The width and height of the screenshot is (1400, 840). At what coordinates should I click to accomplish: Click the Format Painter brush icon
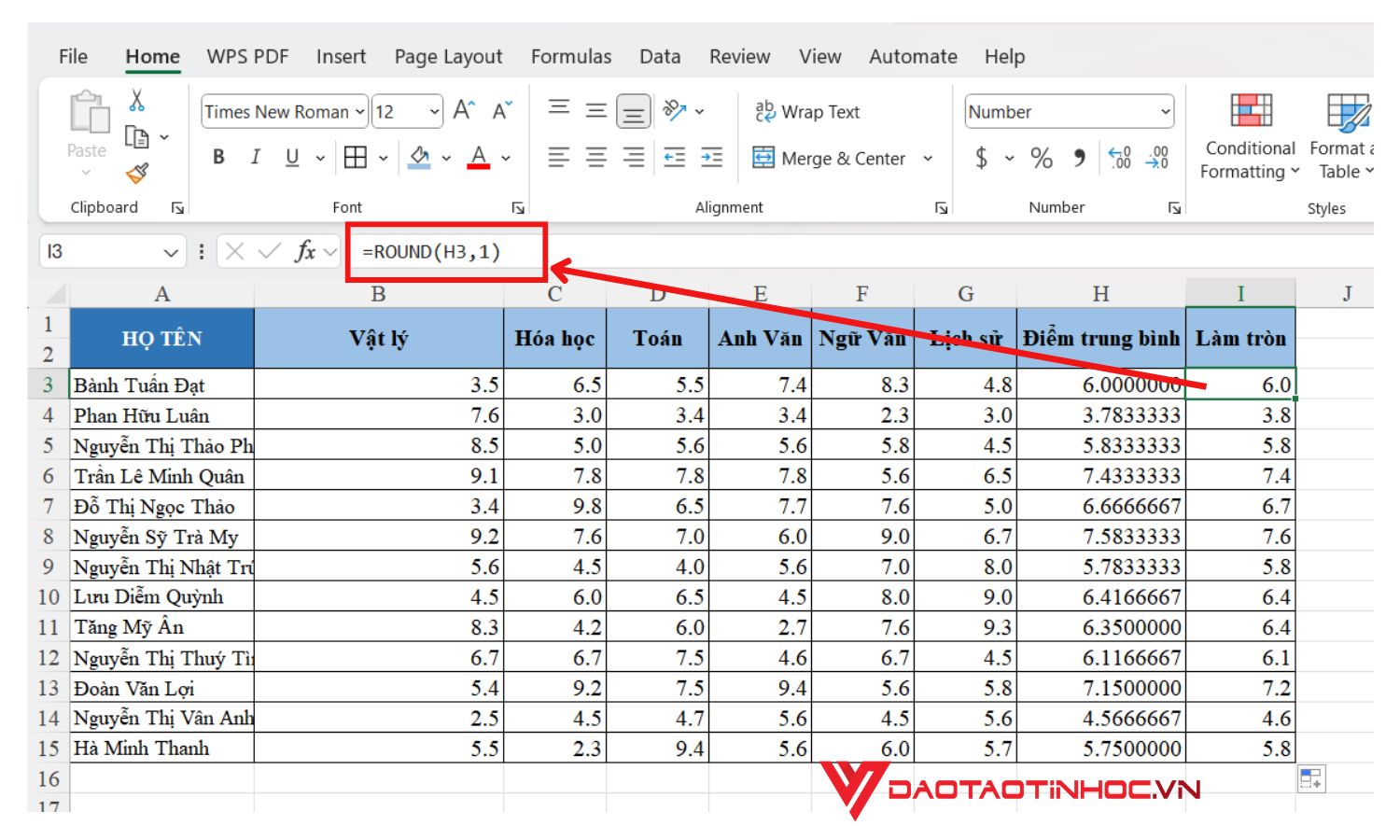point(137,173)
